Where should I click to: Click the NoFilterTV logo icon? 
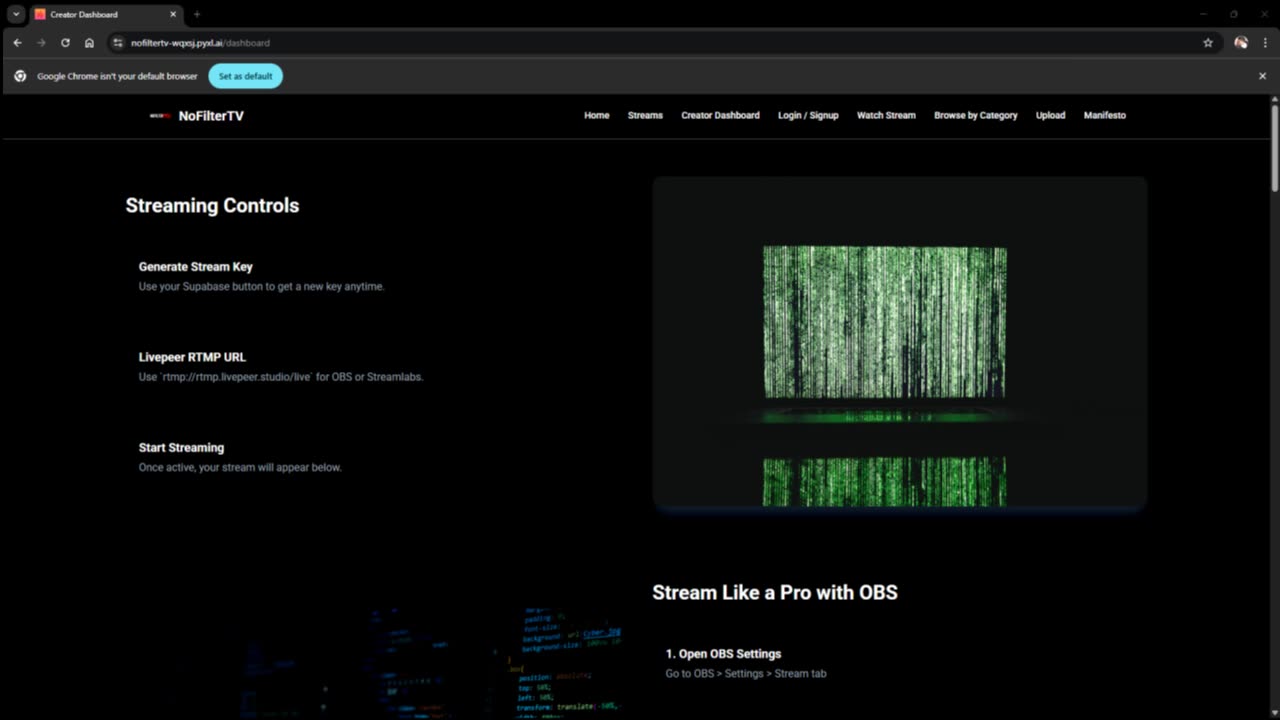pyautogui.click(x=161, y=116)
